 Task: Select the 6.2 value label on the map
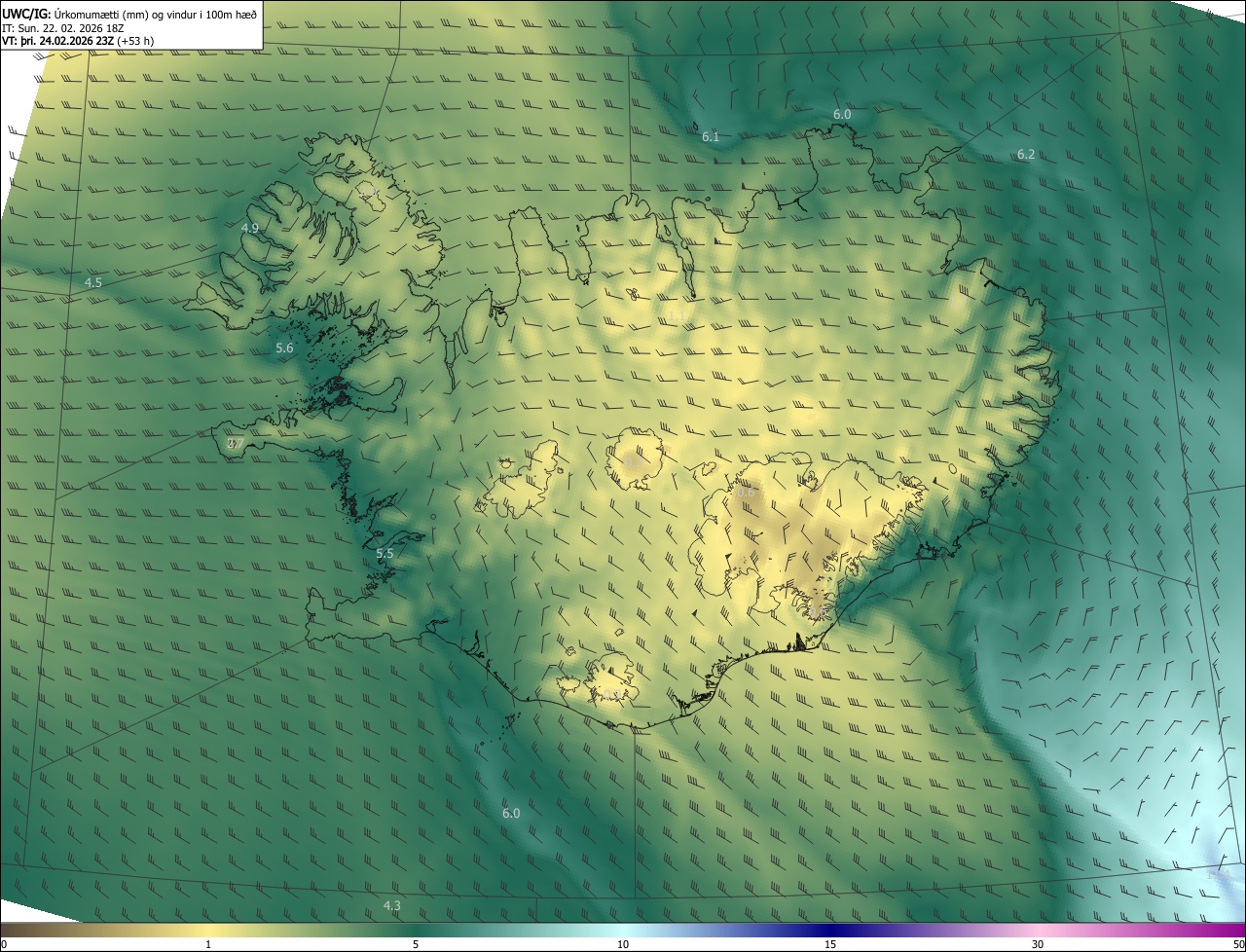pos(1026,155)
